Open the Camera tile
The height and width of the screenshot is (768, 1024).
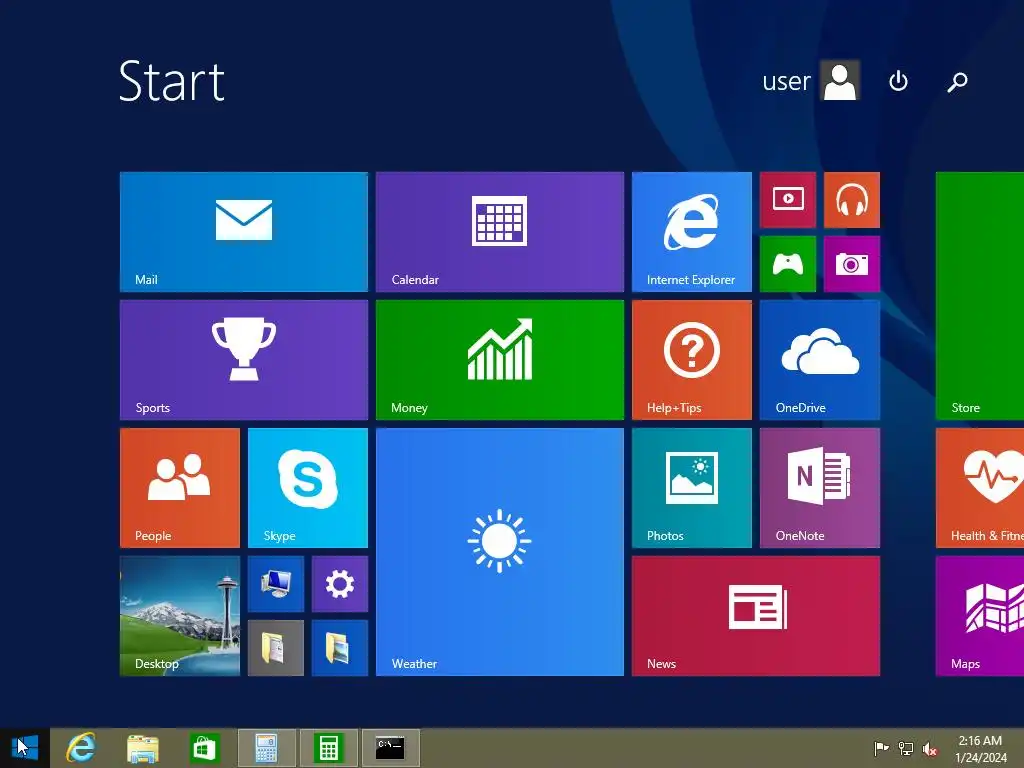852,264
